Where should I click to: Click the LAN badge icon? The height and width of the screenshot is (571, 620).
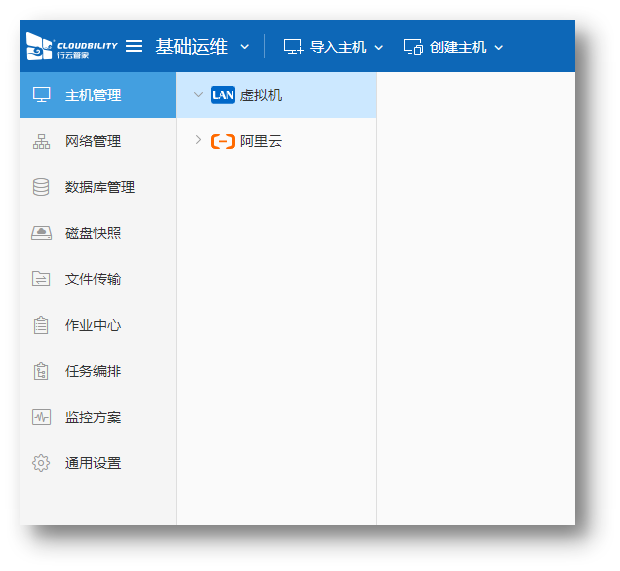pyautogui.click(x=223, y=95)
